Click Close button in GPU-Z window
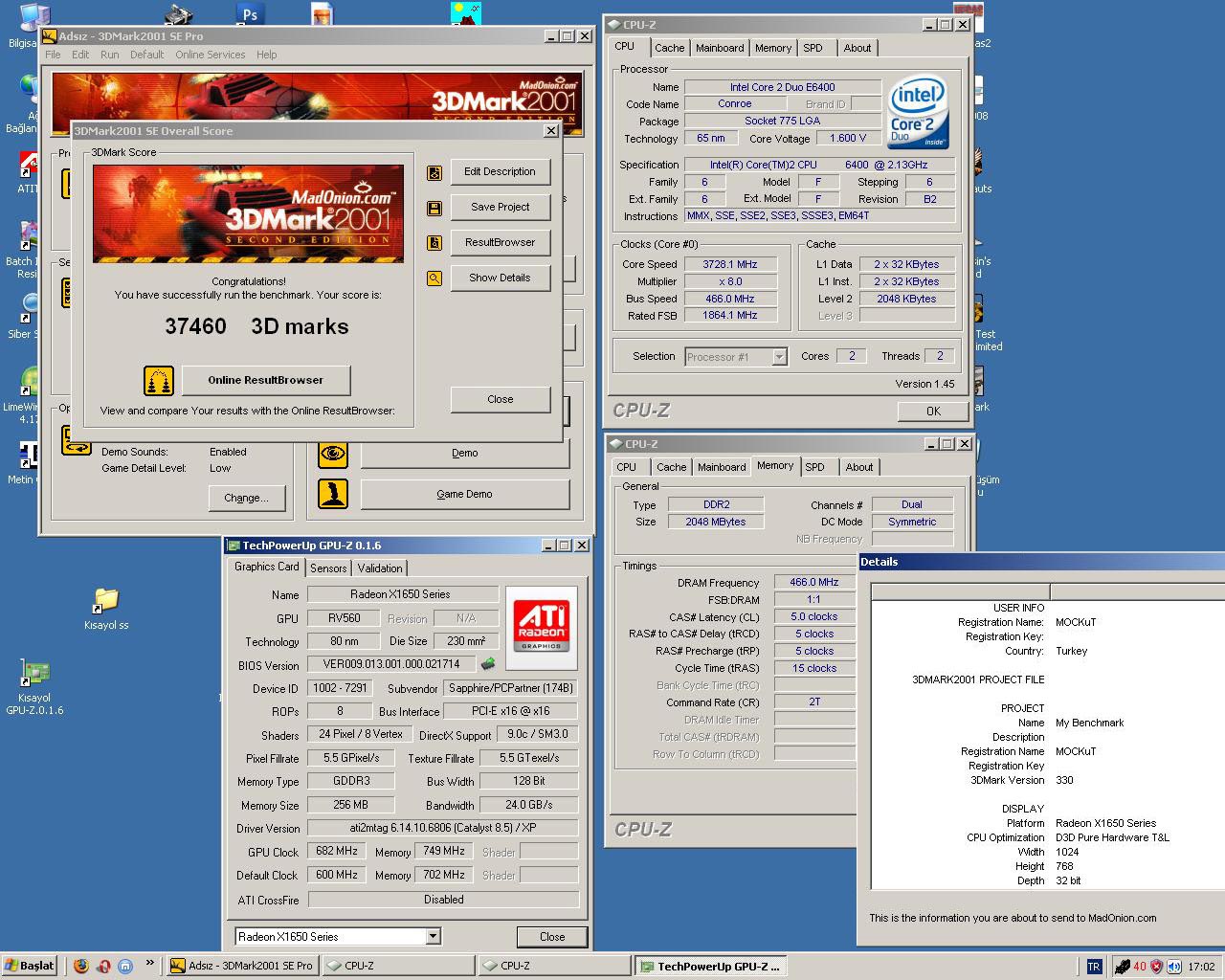Viewport: 1225px width, 980px height. click(x=552, y=937)
